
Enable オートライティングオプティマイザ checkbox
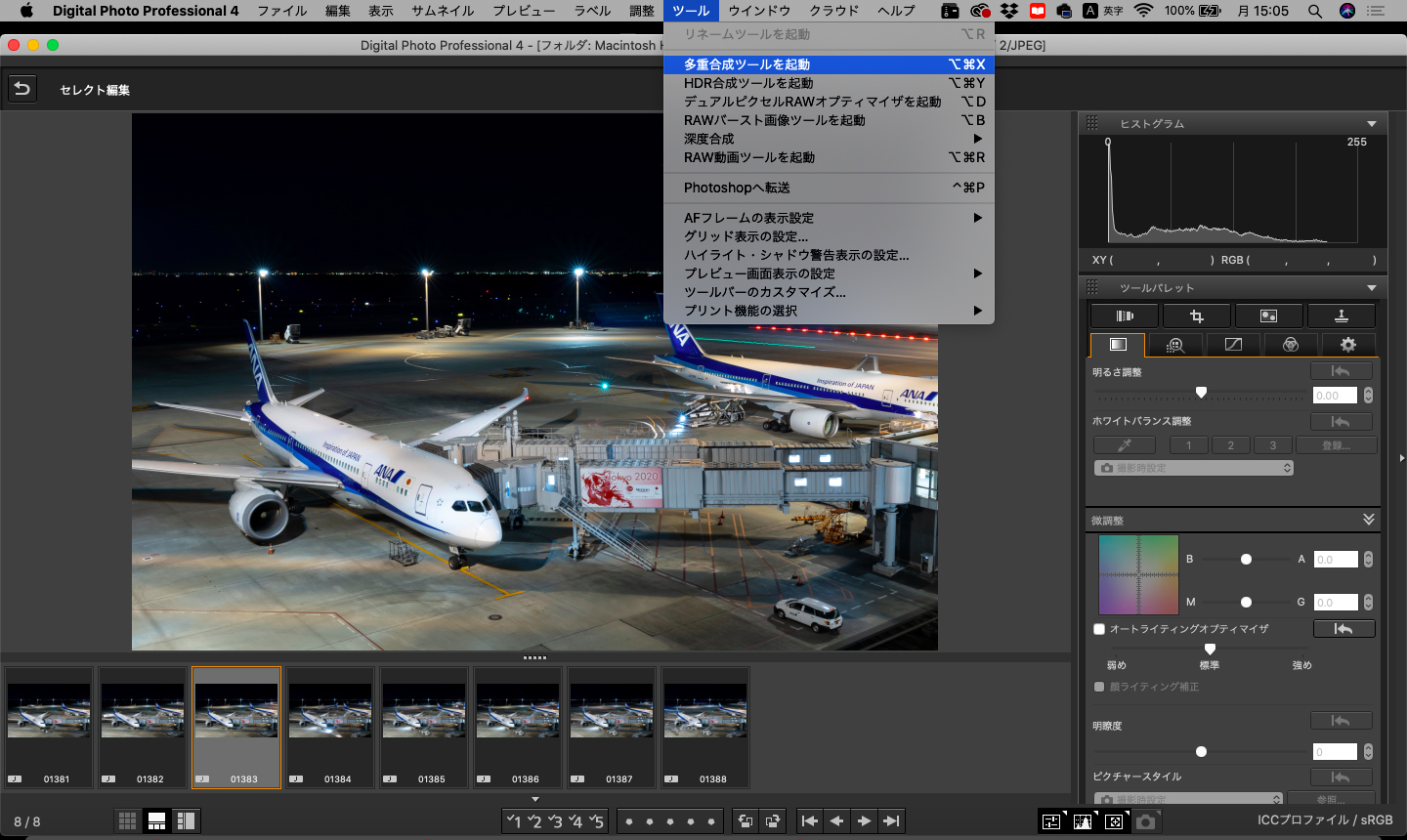[x=1099, y=629]
